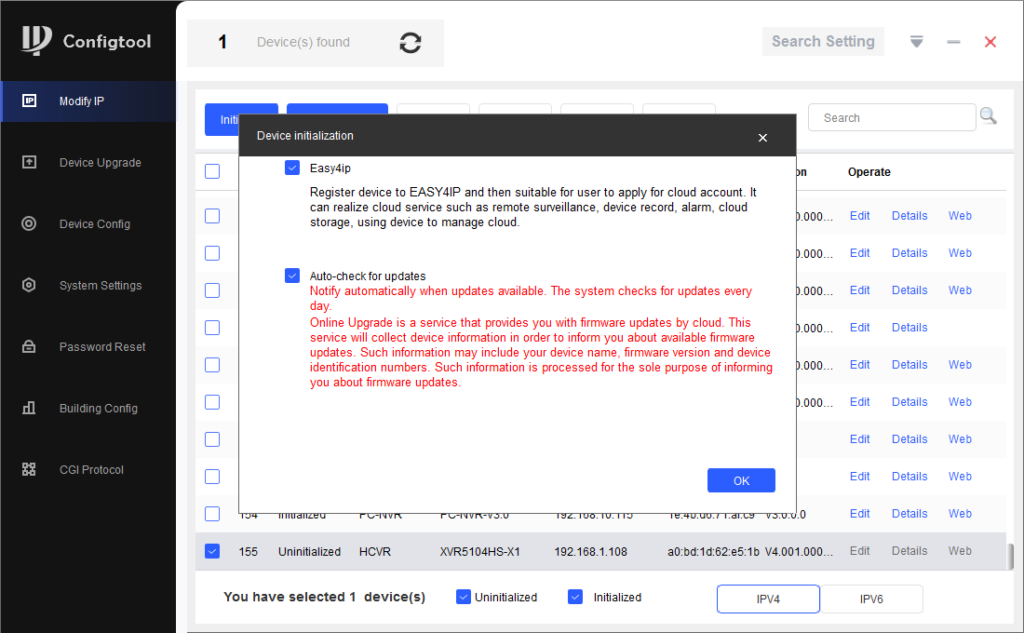Toggle the Initialized filter checkbox

coord(575,597)
